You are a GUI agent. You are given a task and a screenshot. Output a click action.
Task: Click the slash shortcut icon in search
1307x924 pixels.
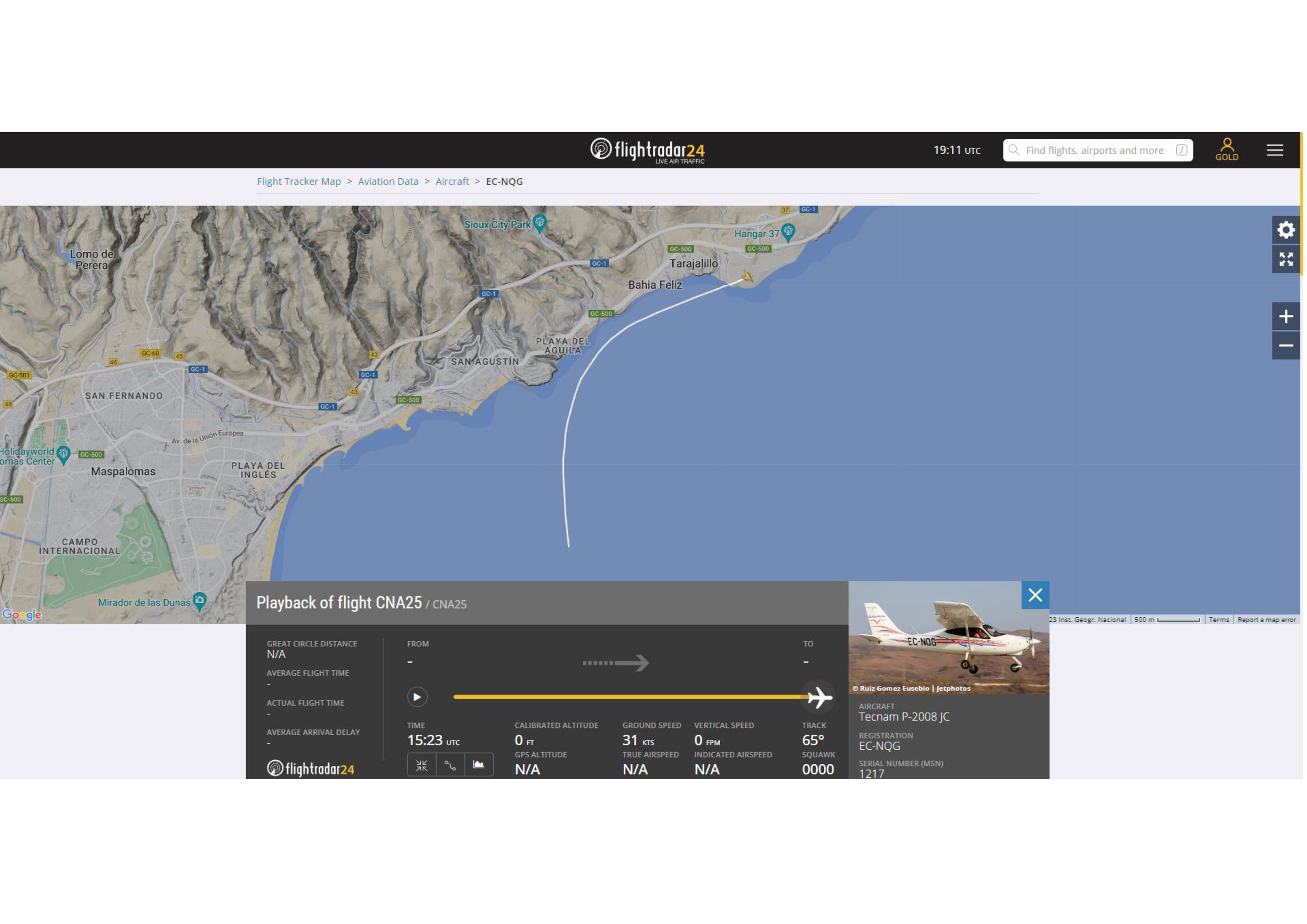click(x=1181, y=150)
